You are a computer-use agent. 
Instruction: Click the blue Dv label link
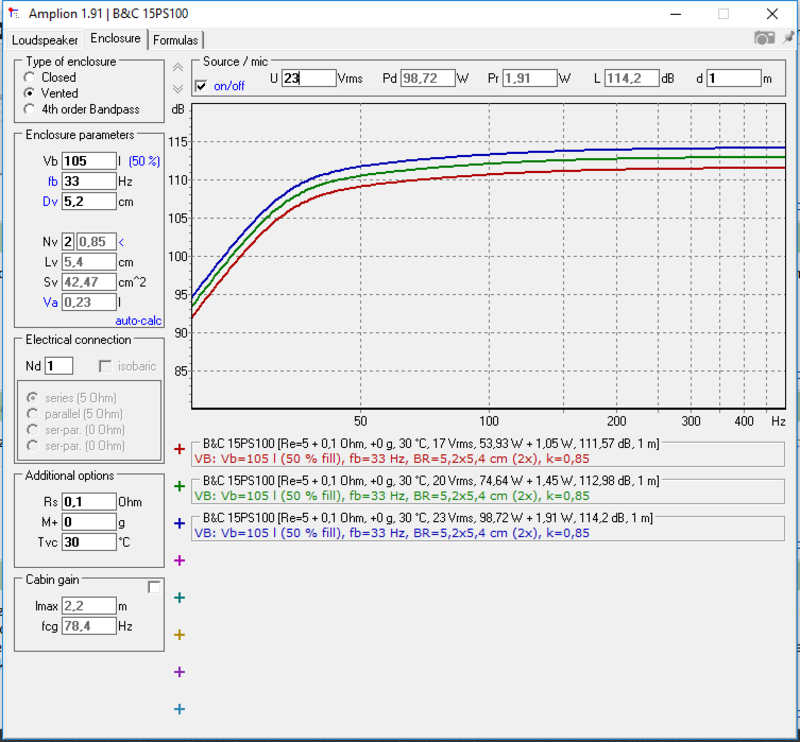(x=50, y=202)
